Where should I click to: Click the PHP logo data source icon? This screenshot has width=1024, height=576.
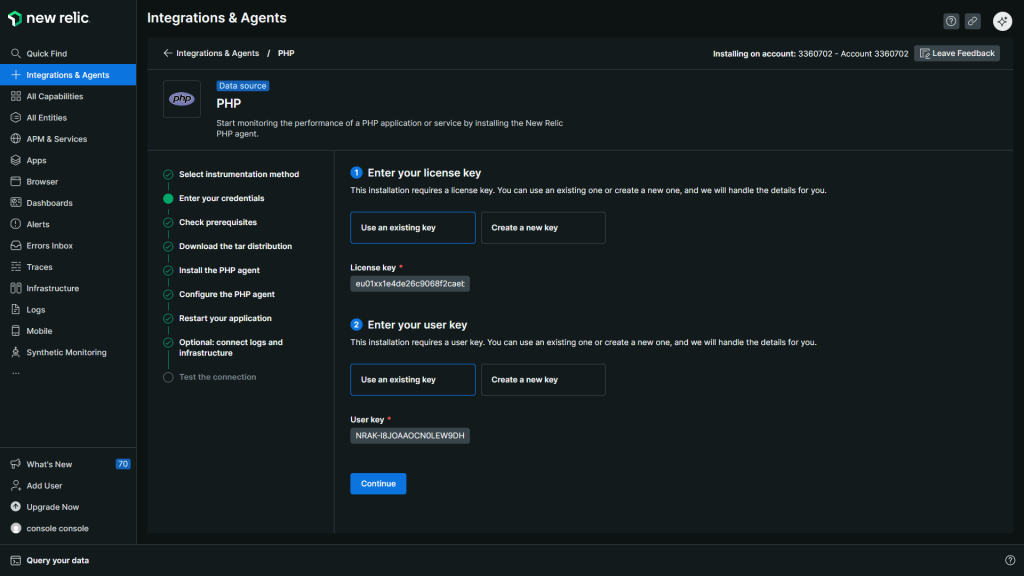click(x=182, y=99)
